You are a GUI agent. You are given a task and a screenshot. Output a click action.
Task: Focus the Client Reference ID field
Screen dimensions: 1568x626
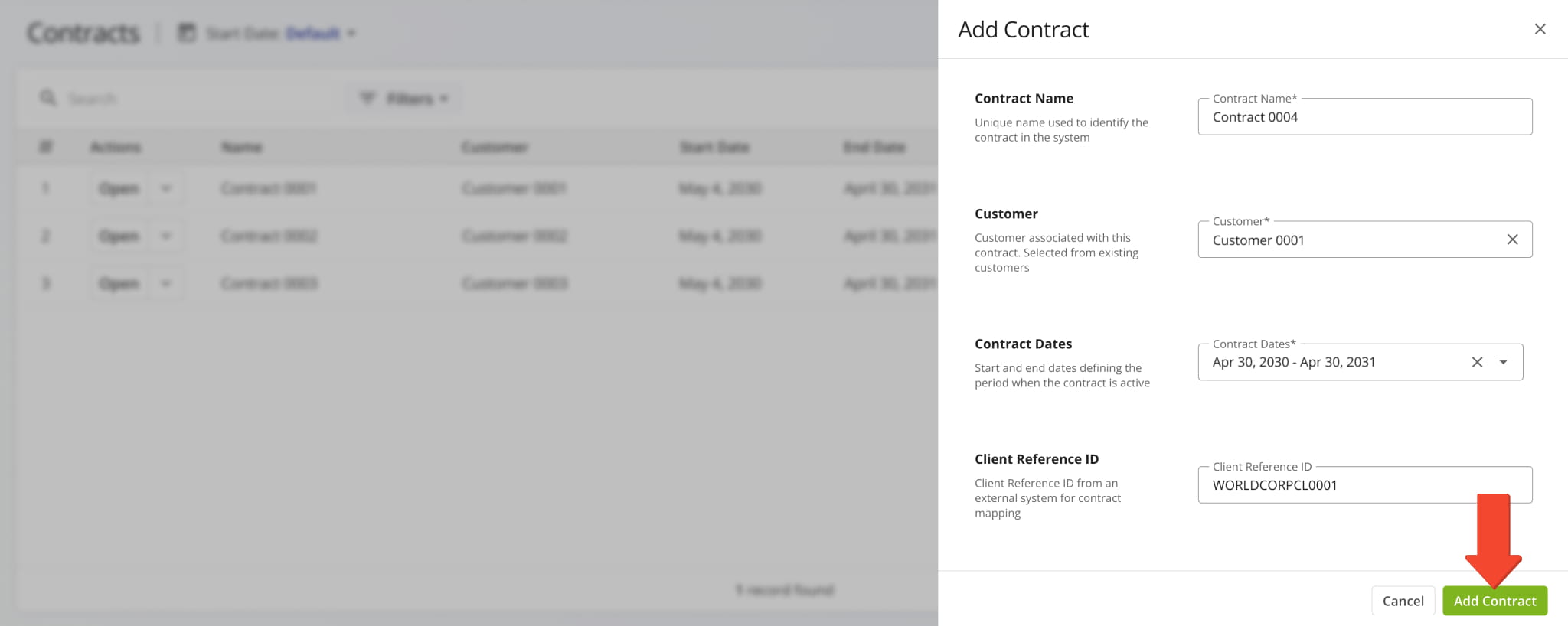[1364, 485]
